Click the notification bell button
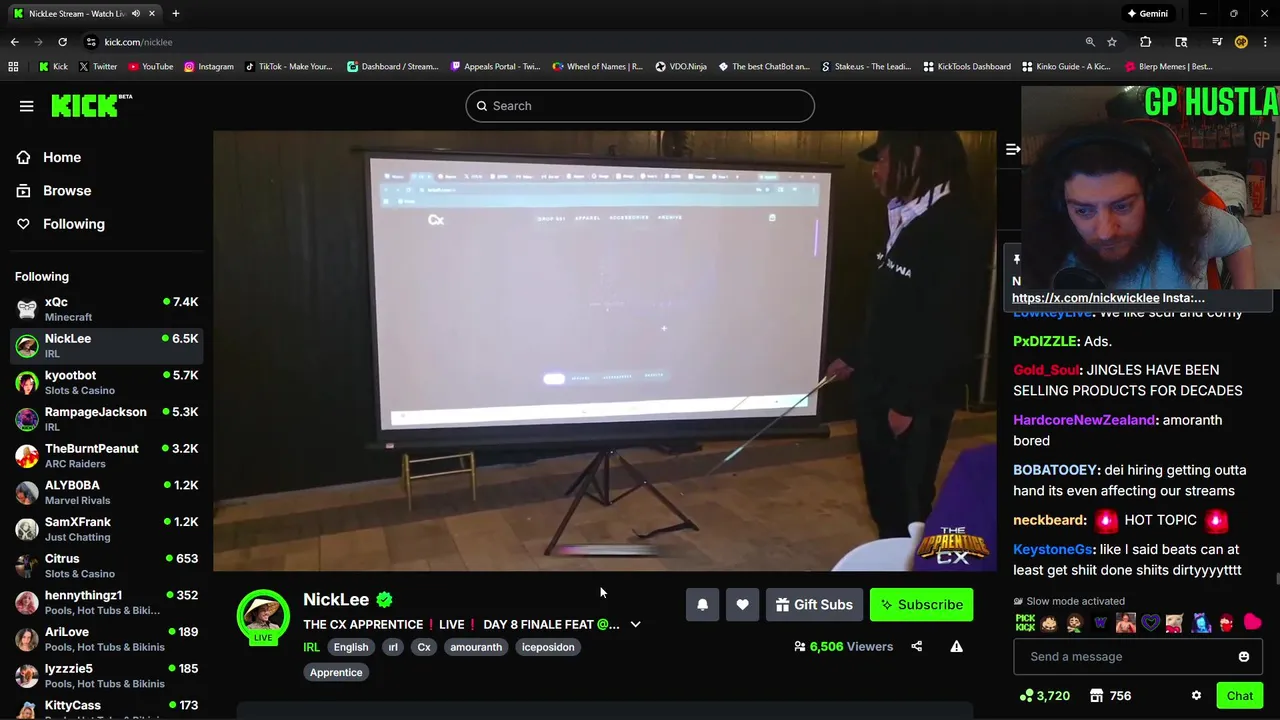 (x=702, y=604)
